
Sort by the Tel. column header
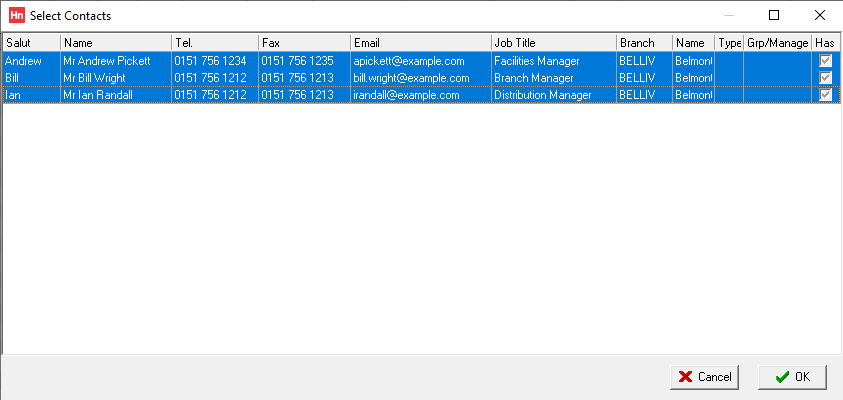tap(215, 43)
